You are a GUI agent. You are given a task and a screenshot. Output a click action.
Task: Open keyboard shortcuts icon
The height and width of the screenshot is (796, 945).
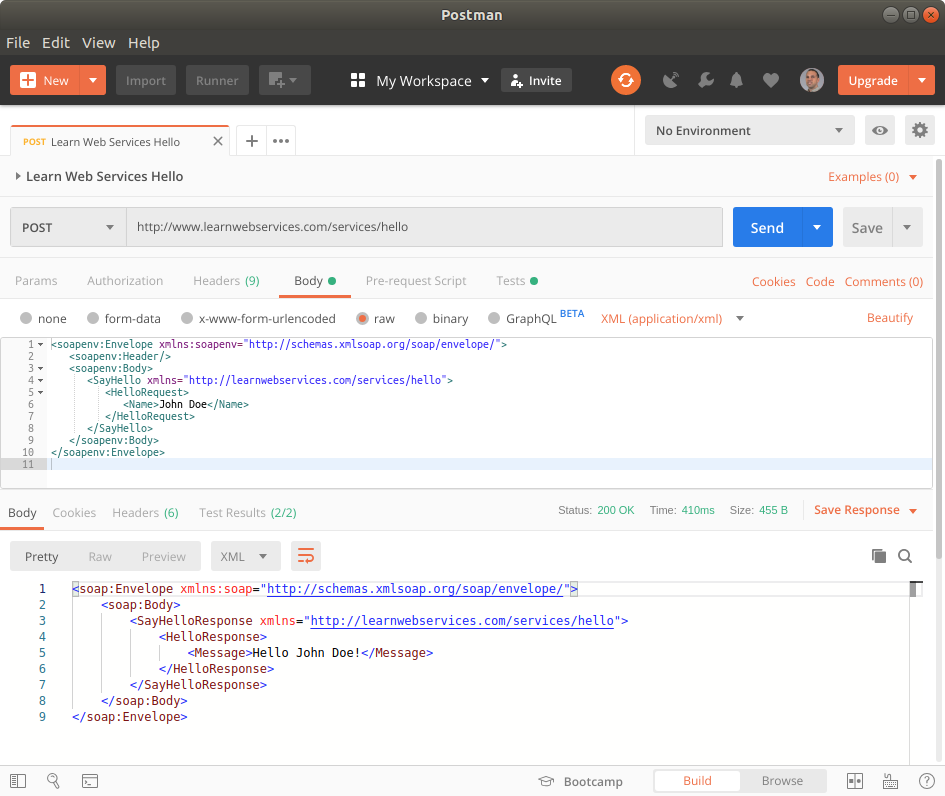(890, 781)
